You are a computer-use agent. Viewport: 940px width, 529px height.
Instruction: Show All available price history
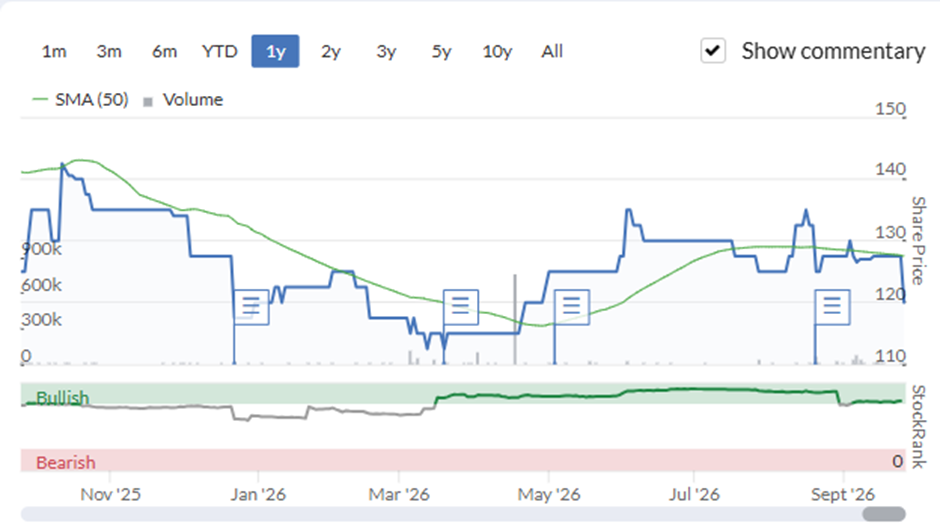552,52
